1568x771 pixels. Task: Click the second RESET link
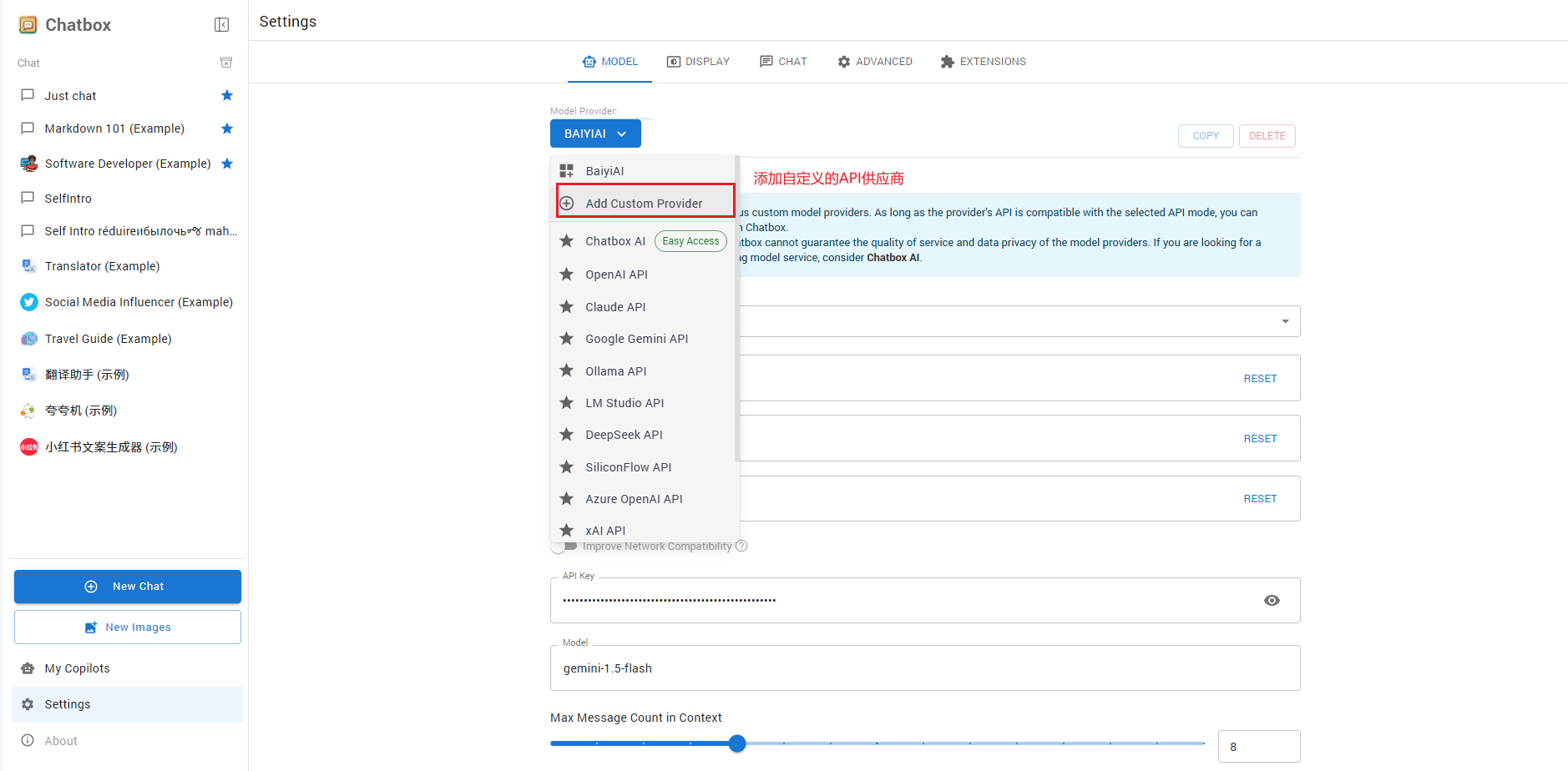click(1260, 438)
